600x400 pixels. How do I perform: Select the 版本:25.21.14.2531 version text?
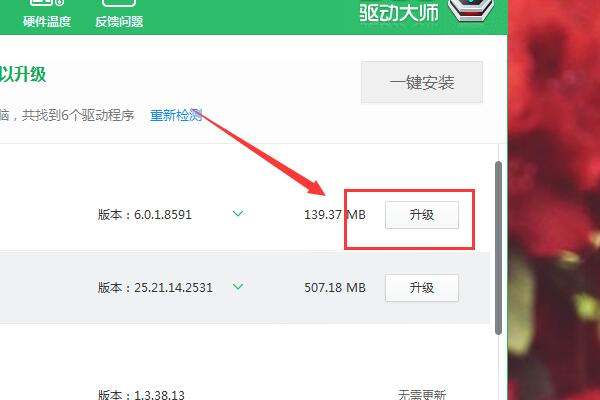[x=155, y=287]
